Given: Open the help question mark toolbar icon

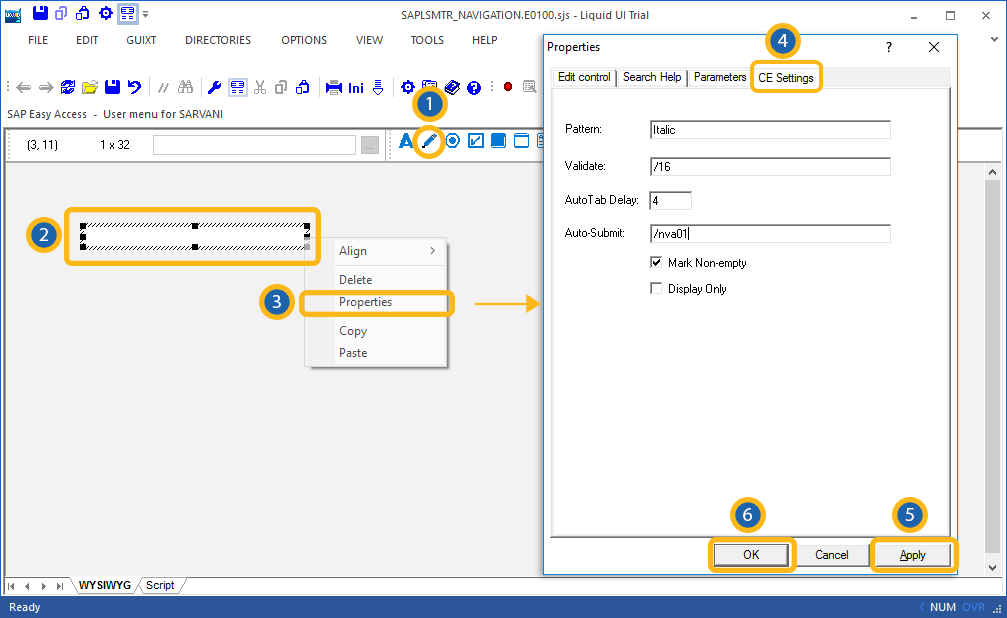Looking at the screenshot, I should pyautogui.click(x=474, y=87).
